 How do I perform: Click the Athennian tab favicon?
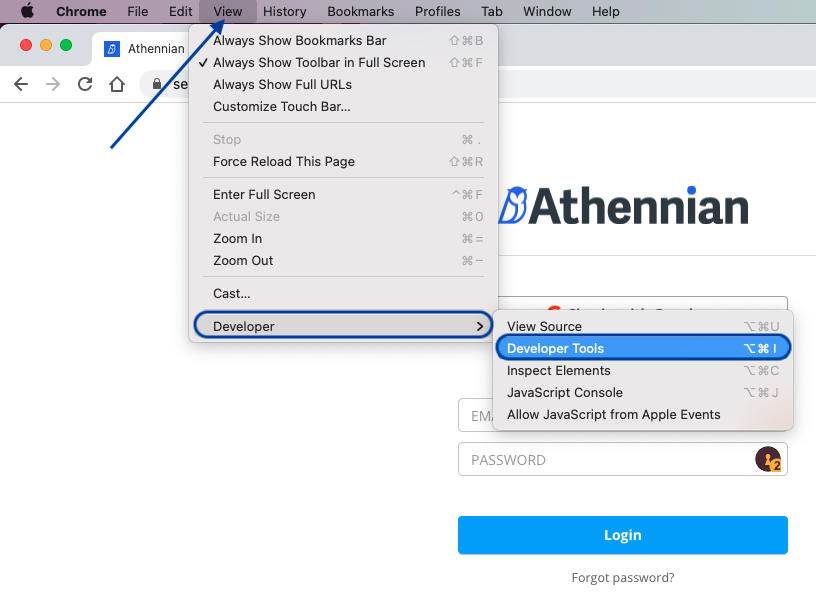coord(112,48)
